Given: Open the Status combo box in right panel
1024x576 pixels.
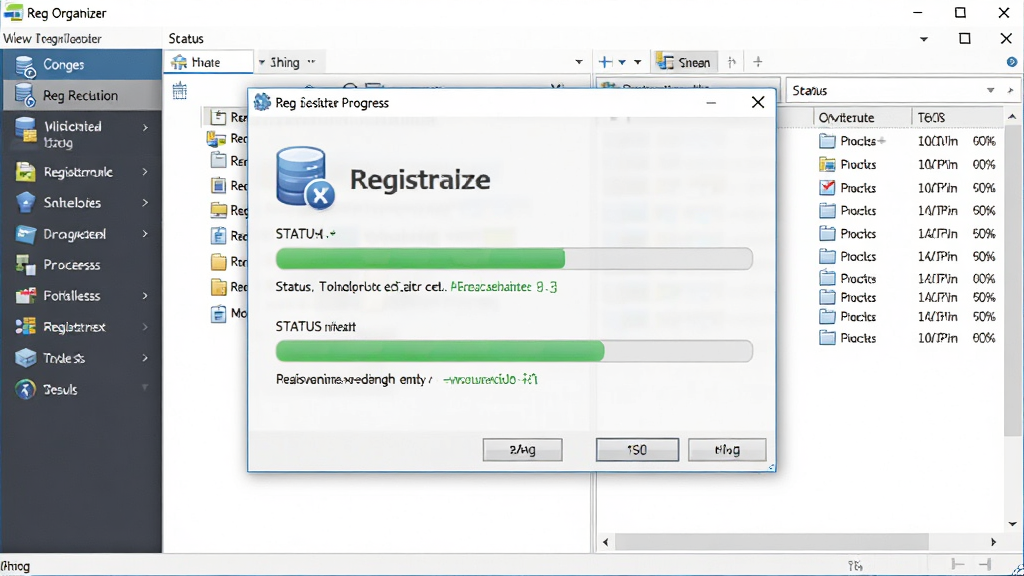Looking at the screenshot, I should [902, 91].
